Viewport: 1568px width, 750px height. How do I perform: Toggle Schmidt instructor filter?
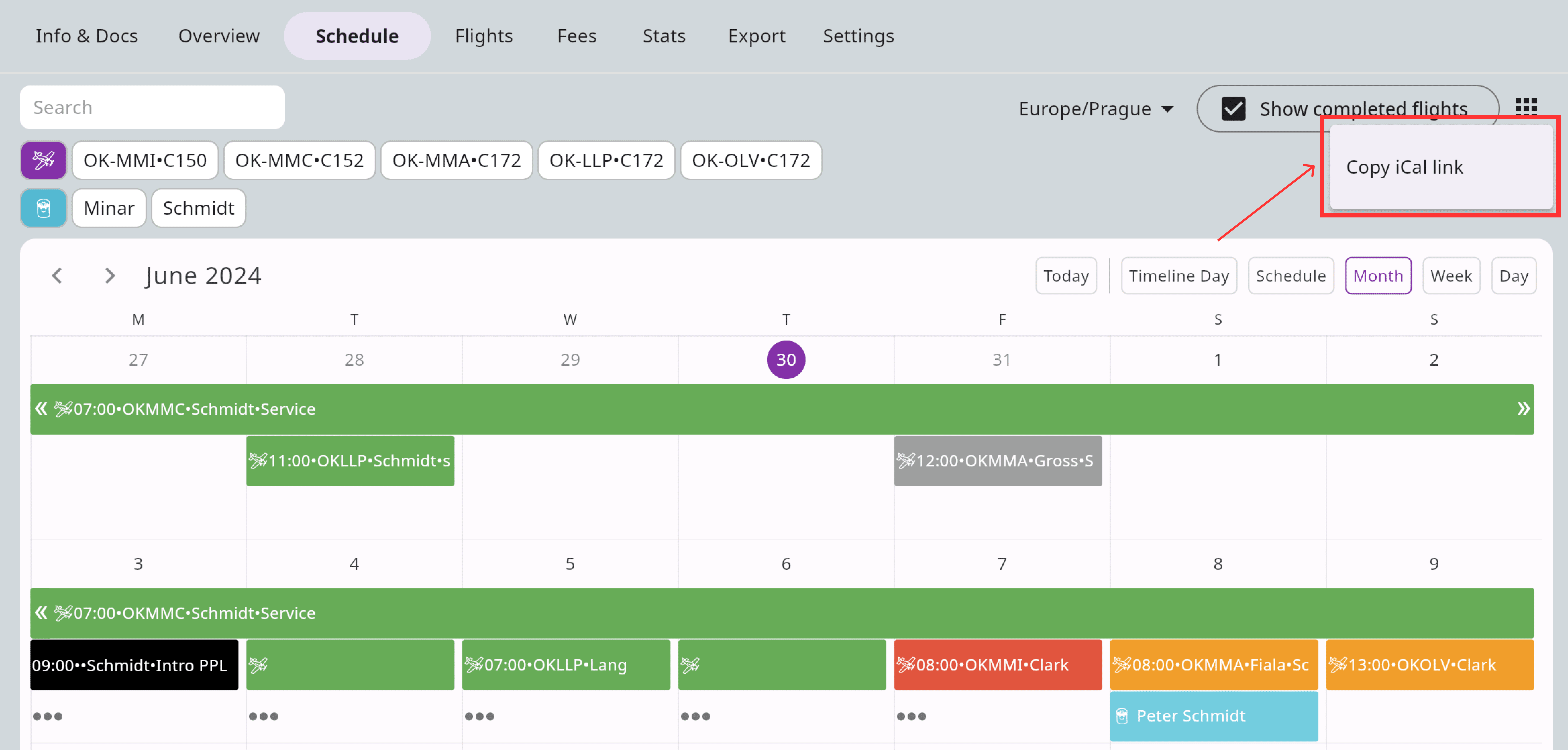click(x=198, y=208)
